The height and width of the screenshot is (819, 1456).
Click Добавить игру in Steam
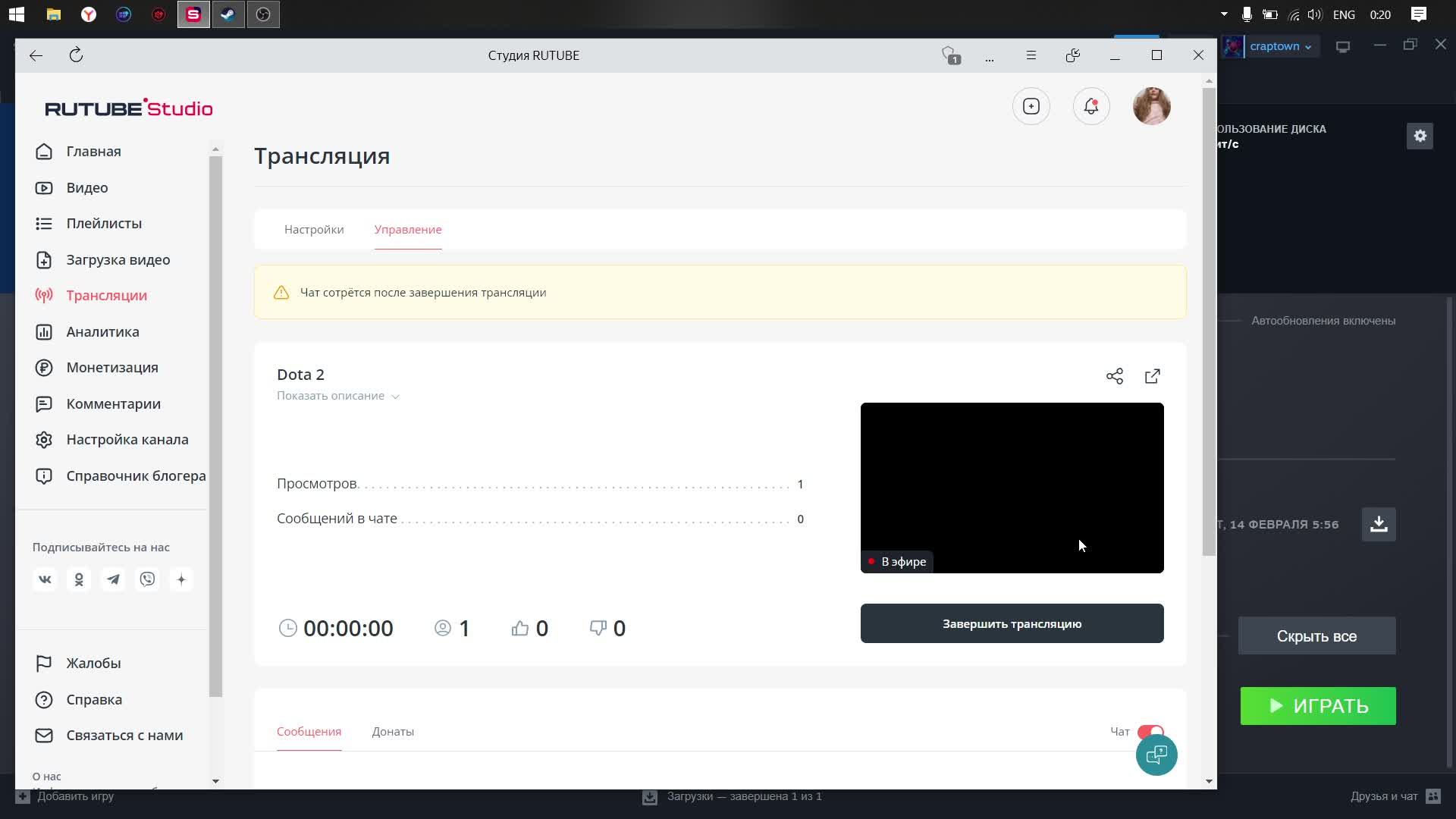point(66,796)
